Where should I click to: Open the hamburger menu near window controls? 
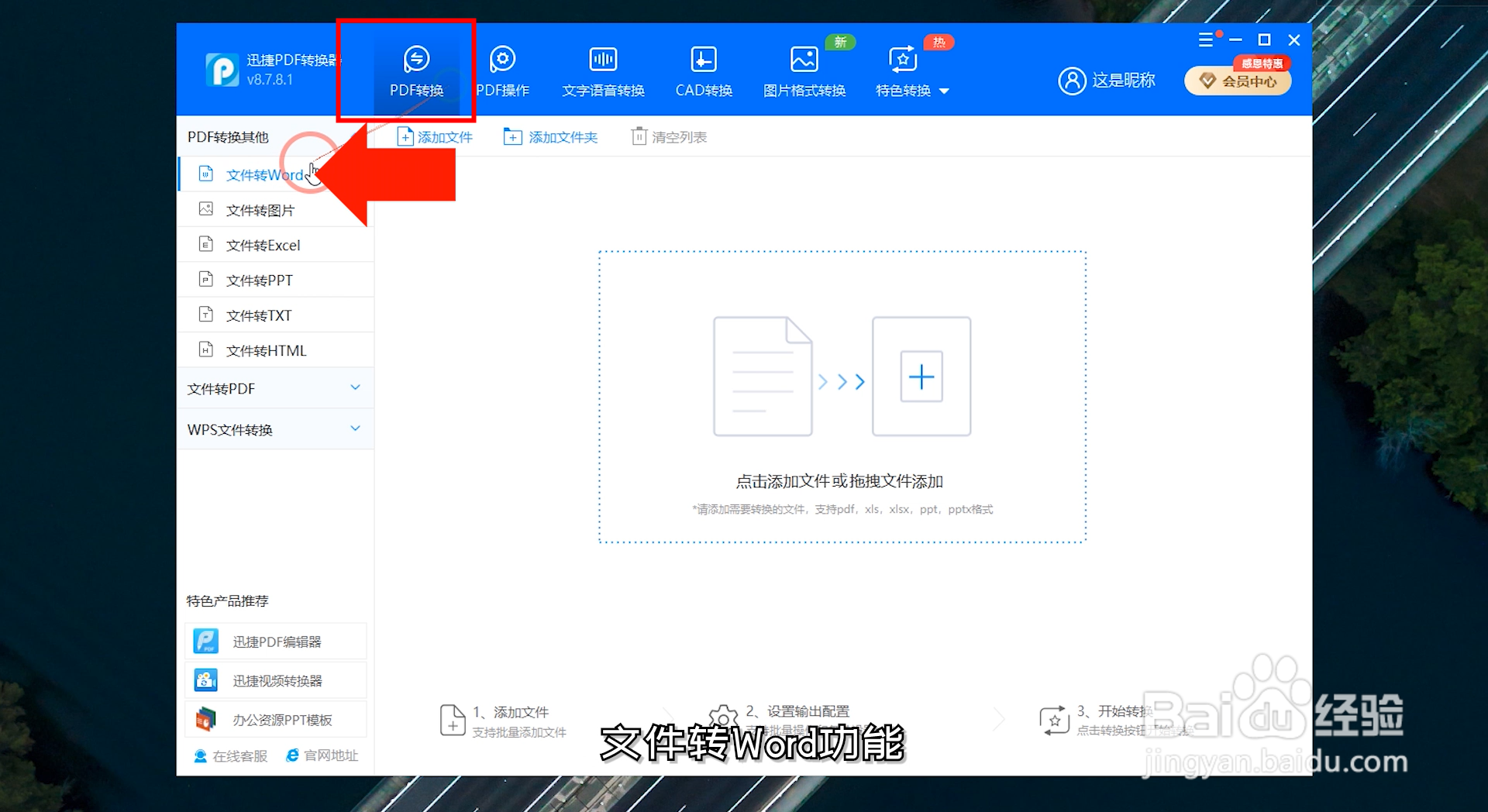[1207, 40]
